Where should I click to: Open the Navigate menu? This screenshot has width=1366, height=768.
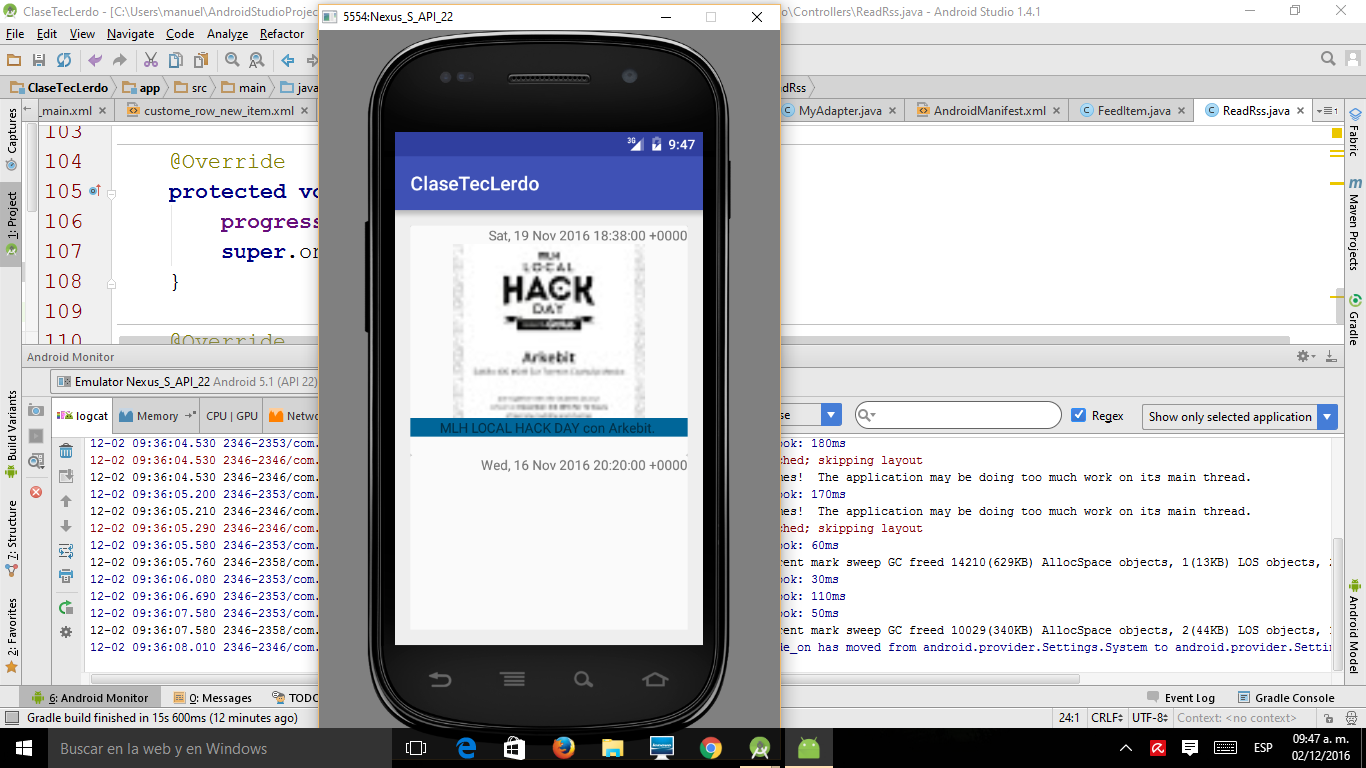pos(131,34)
